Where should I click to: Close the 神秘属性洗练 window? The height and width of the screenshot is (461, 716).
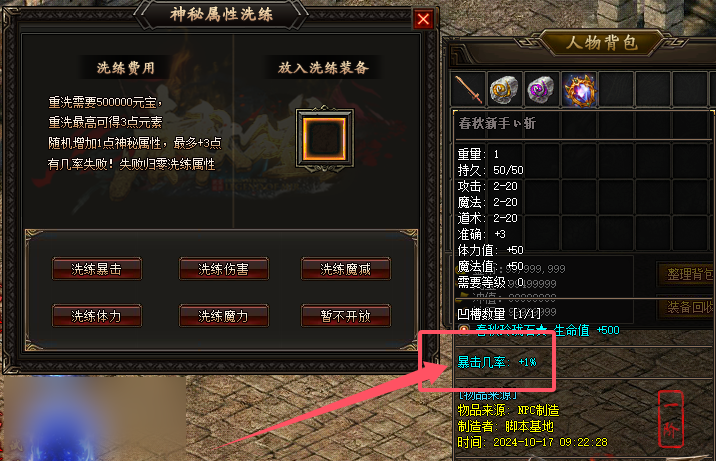pyautogui.click(x=423, y=19)
